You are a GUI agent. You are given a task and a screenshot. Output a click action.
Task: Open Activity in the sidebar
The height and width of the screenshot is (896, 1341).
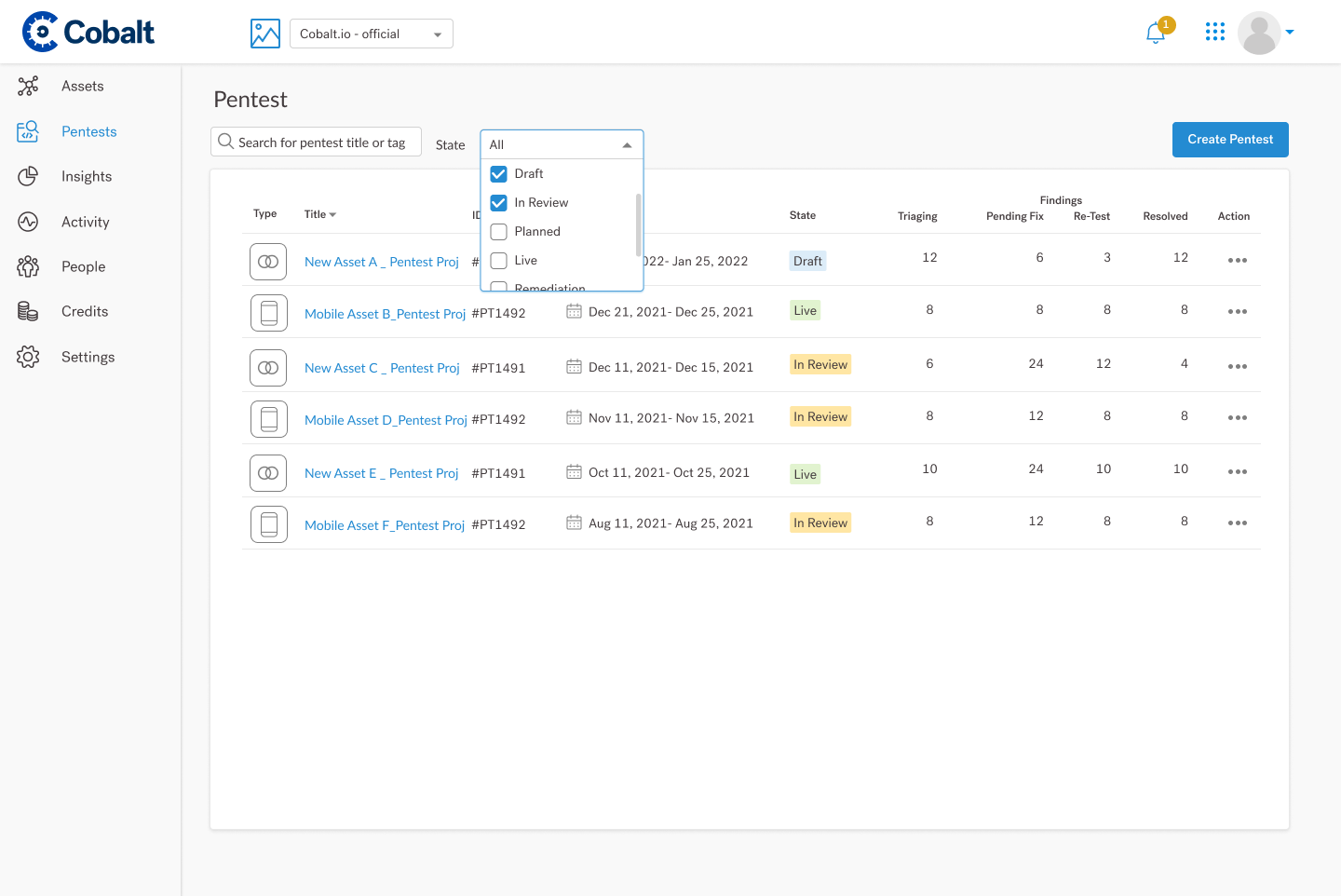(x=86, y=222)
